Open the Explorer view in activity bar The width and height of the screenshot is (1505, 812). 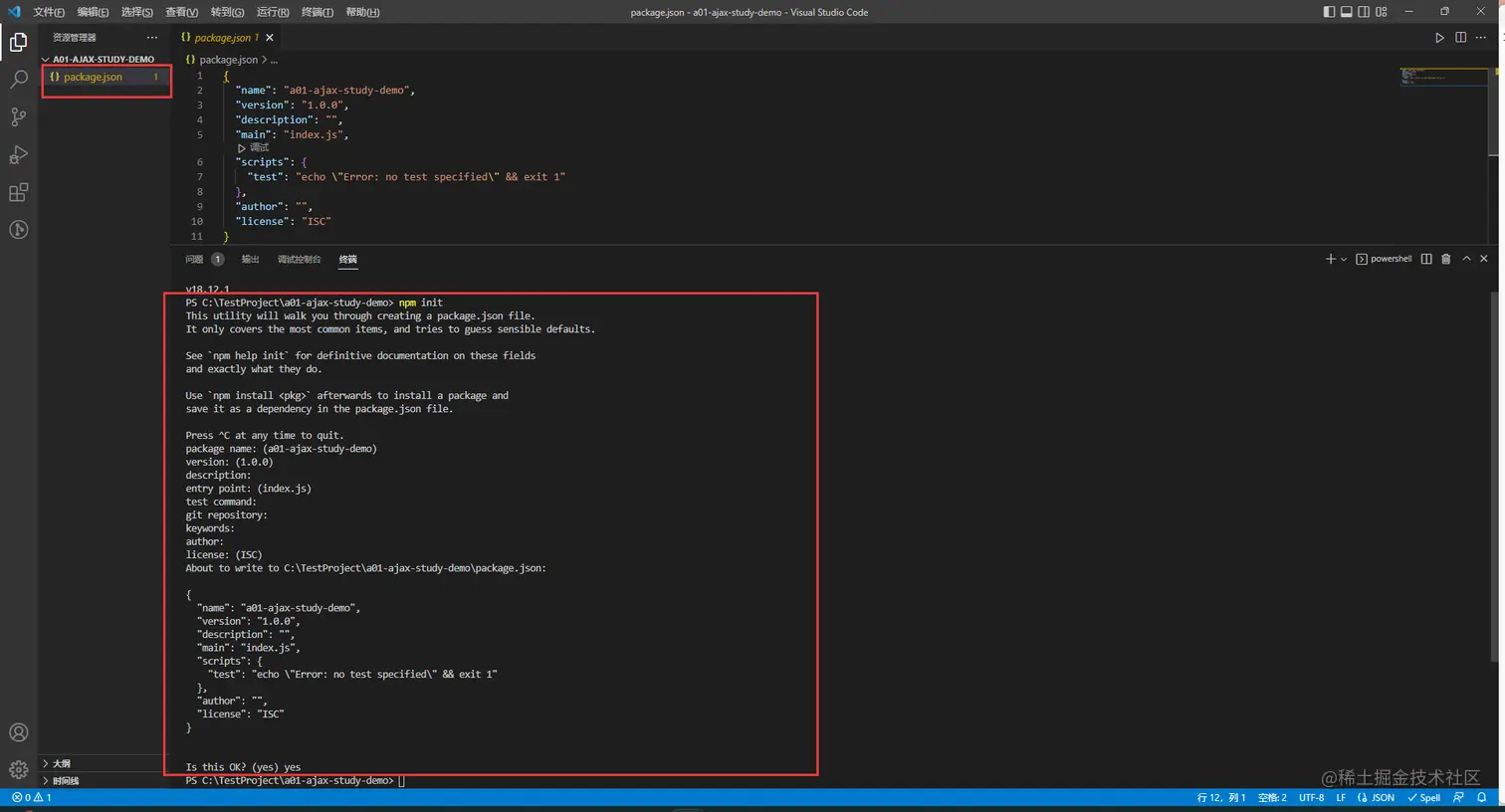[18, 42]
